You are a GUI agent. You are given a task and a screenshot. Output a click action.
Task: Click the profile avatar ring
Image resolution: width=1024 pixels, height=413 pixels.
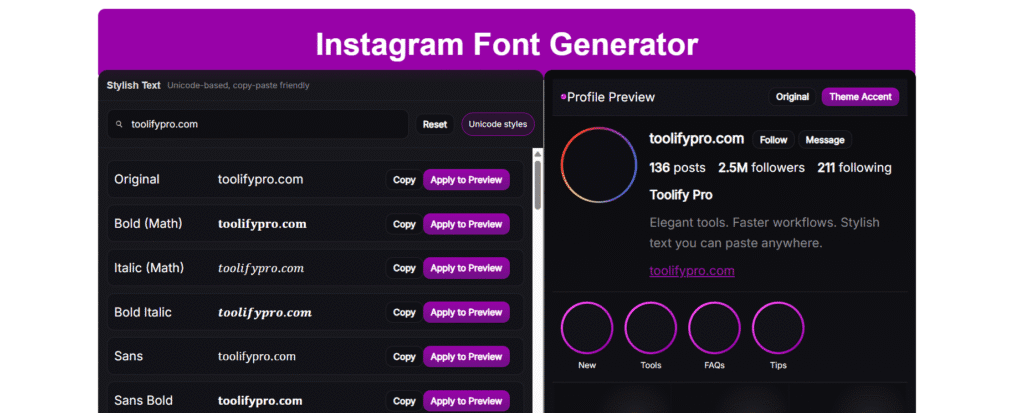[599, 166]
